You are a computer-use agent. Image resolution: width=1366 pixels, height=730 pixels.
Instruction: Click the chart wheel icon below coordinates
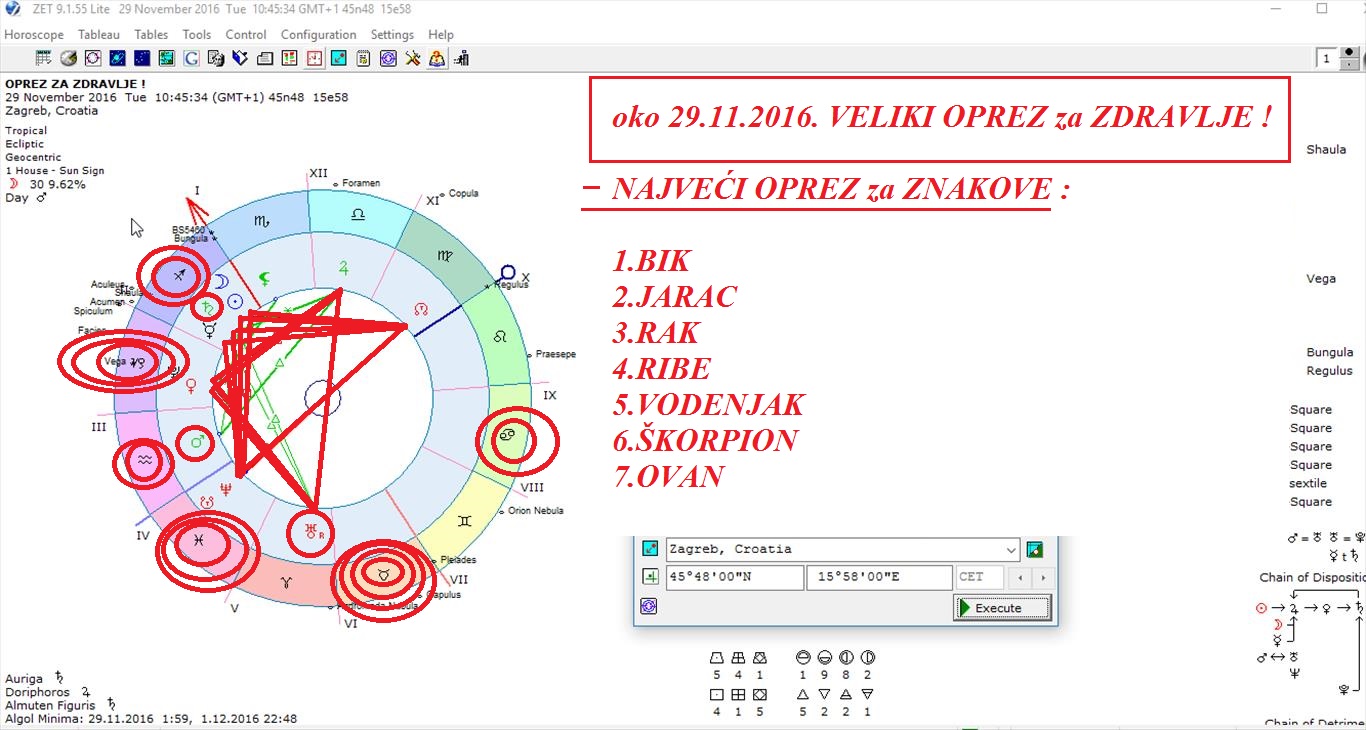tap(649, 606)
